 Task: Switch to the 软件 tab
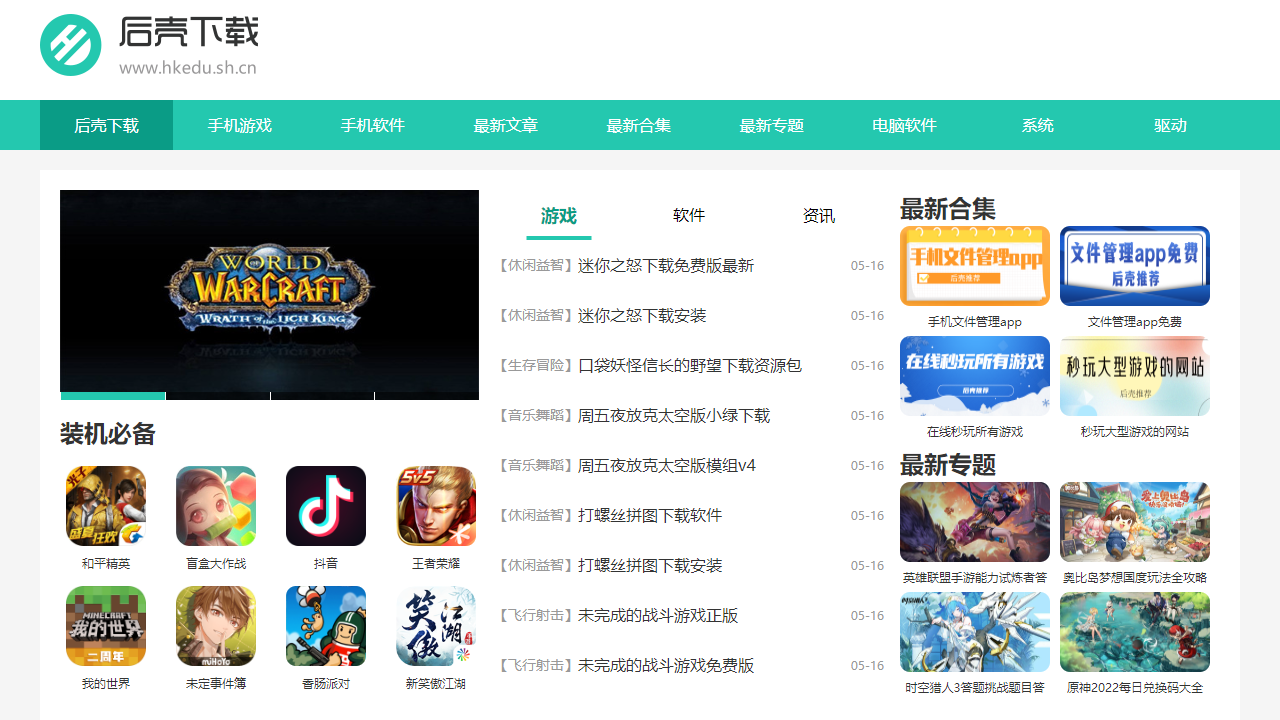[x=689, y=216]
